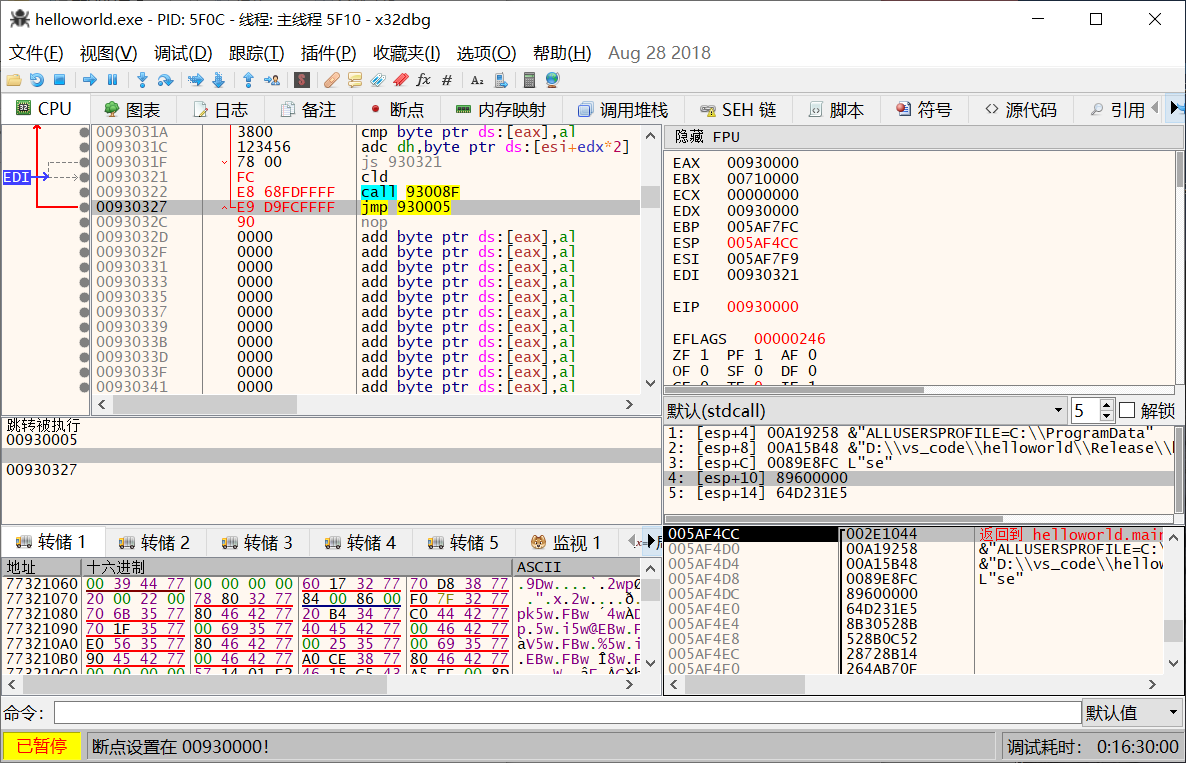
Task: Show the labels list (tags icon)
Action: coord(378,80)
